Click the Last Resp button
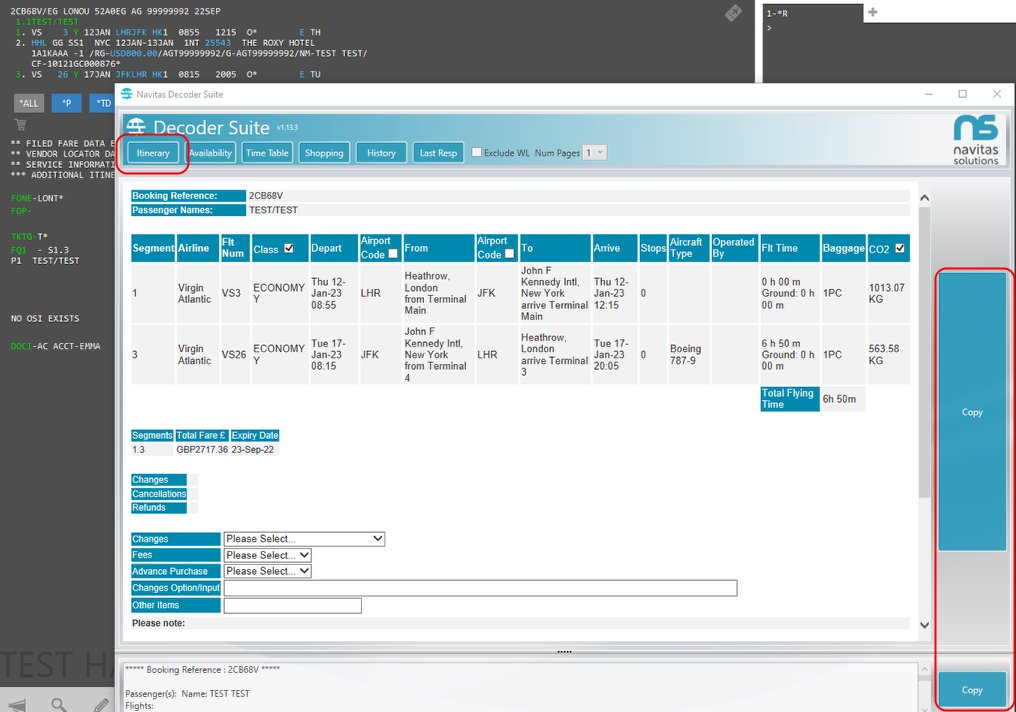The width and height of the screenshot is (1016, 712). 438,153
